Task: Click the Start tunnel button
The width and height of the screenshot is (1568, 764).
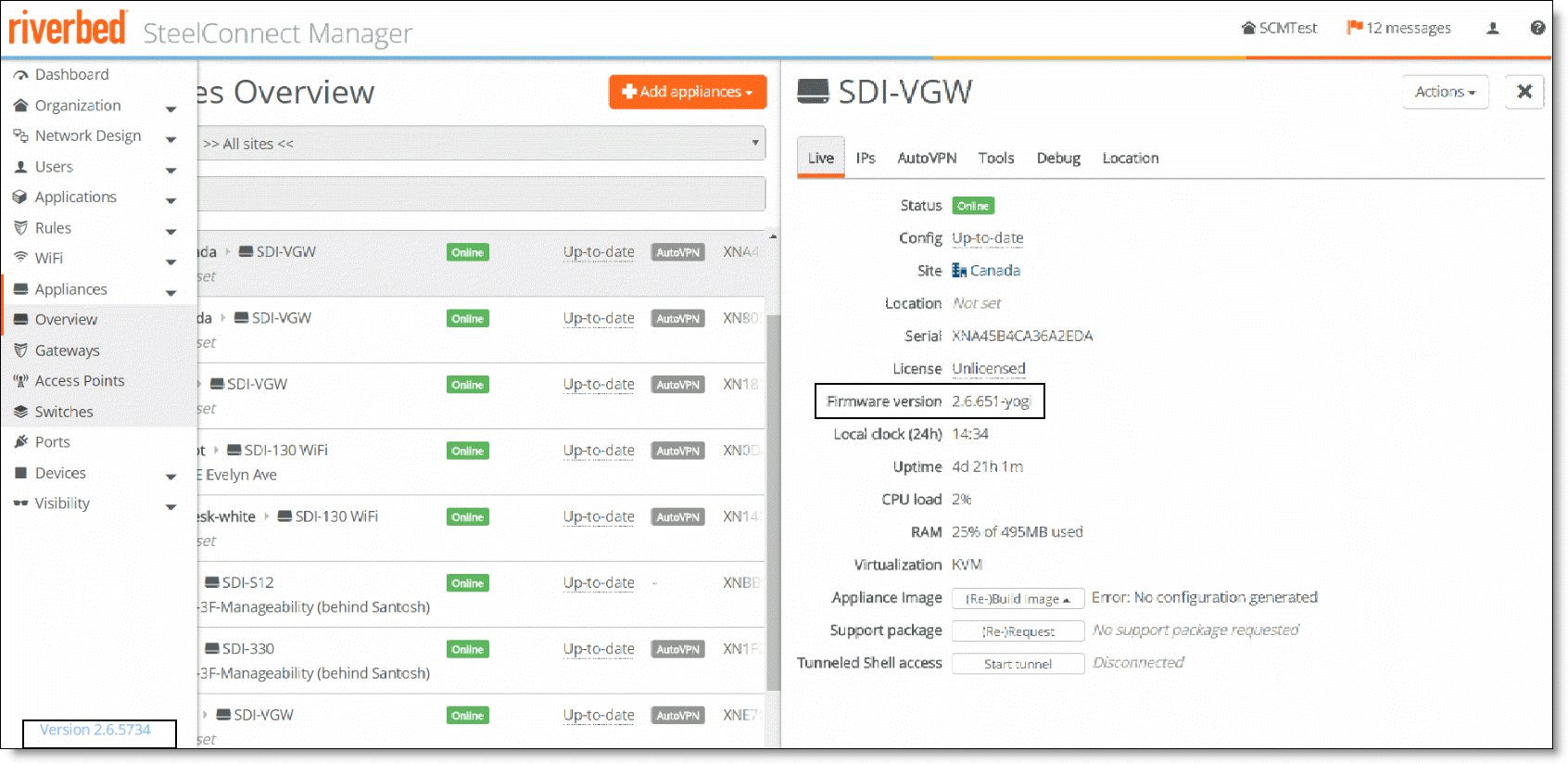Action: 1018,664
